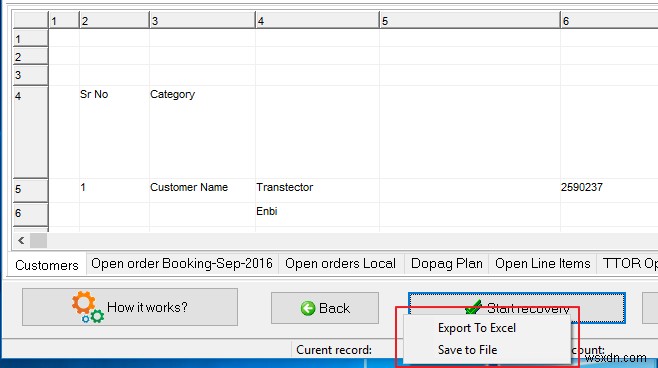Select column header 2
The image size is (658, 368).
pyautogui.click(x=114, y=21)
